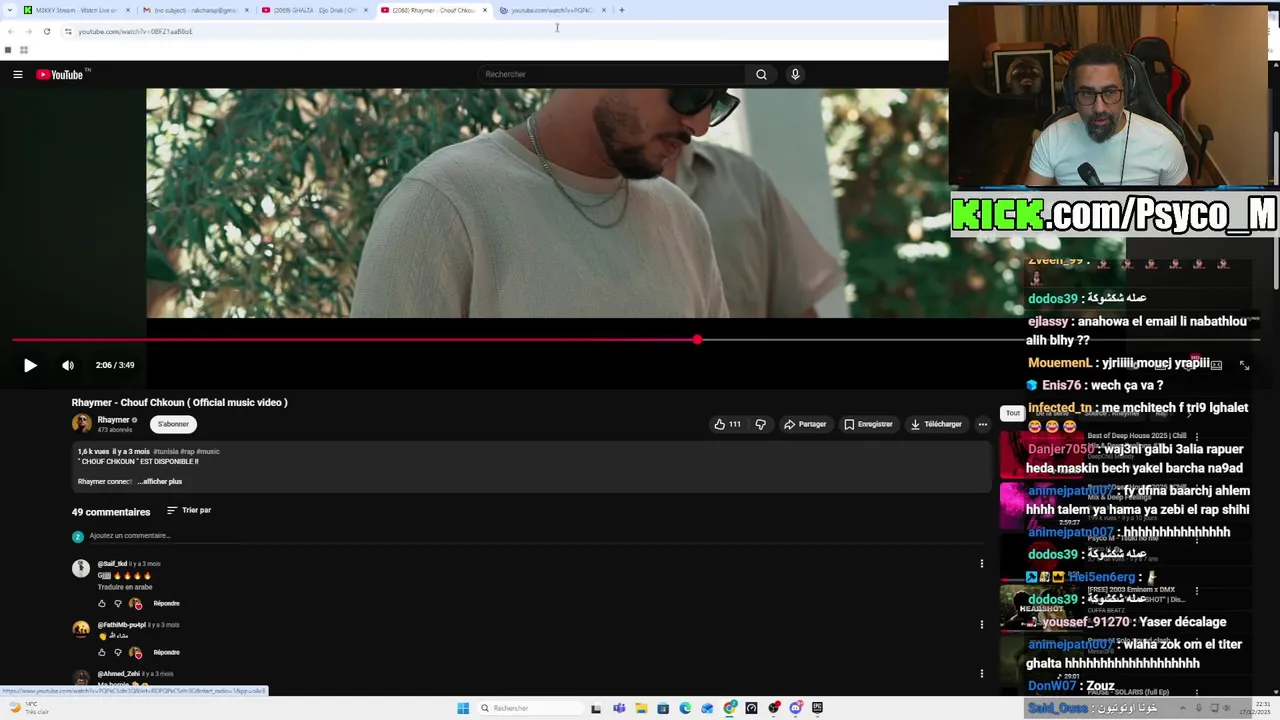The height and width of the screenshot is (720, 1280).
Task: Open the taskbar weather widget
Action: click(30, 708)
